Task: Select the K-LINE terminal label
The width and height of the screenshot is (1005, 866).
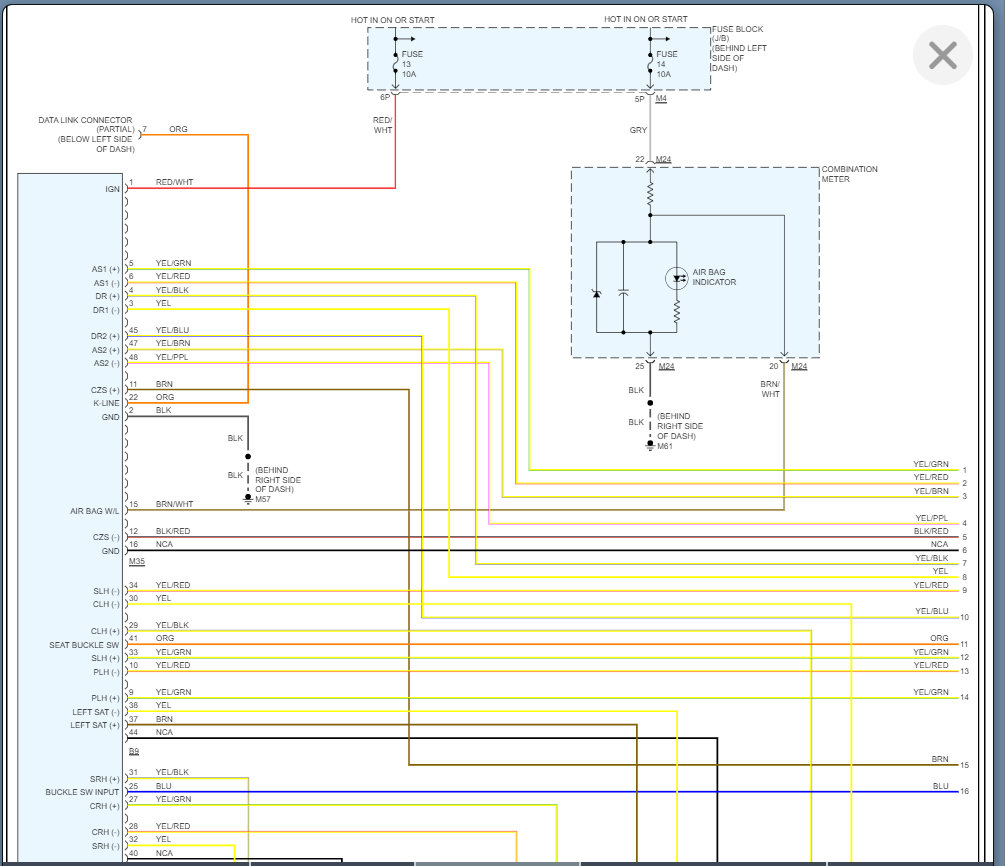Action: coord(106,403)
